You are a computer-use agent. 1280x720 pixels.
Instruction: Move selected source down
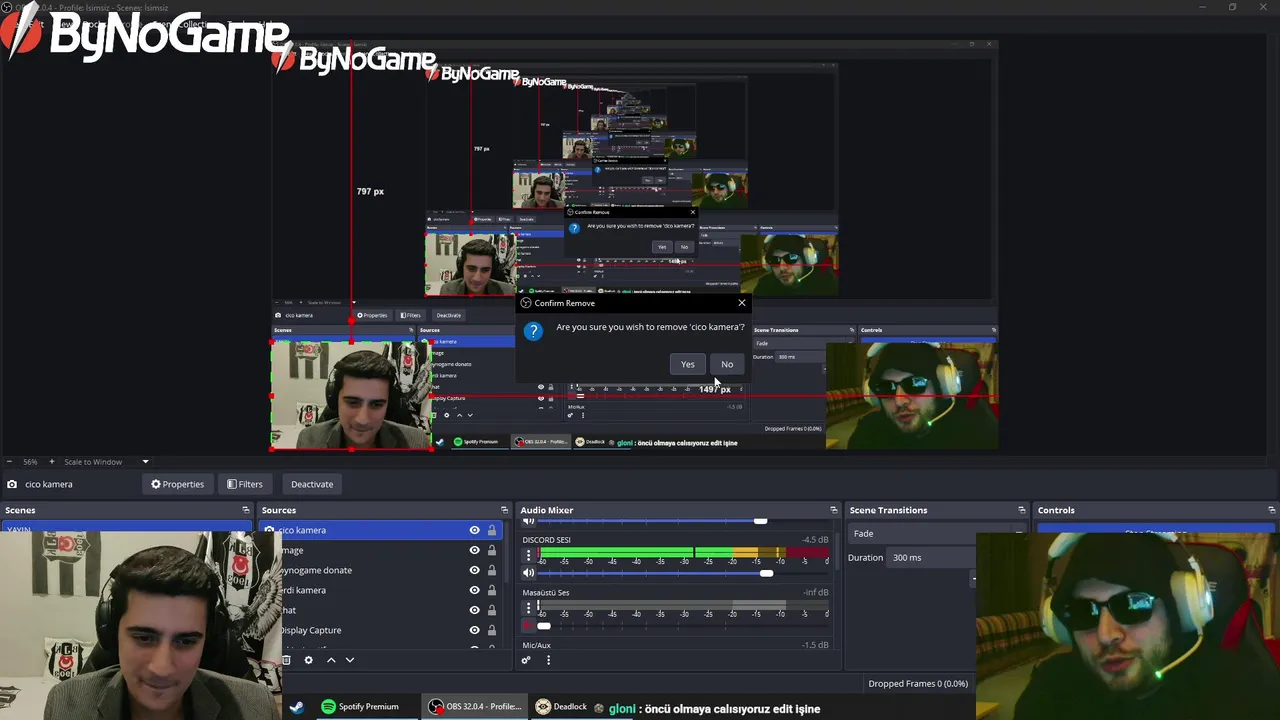pyautogui.click(x=349, y=660)
